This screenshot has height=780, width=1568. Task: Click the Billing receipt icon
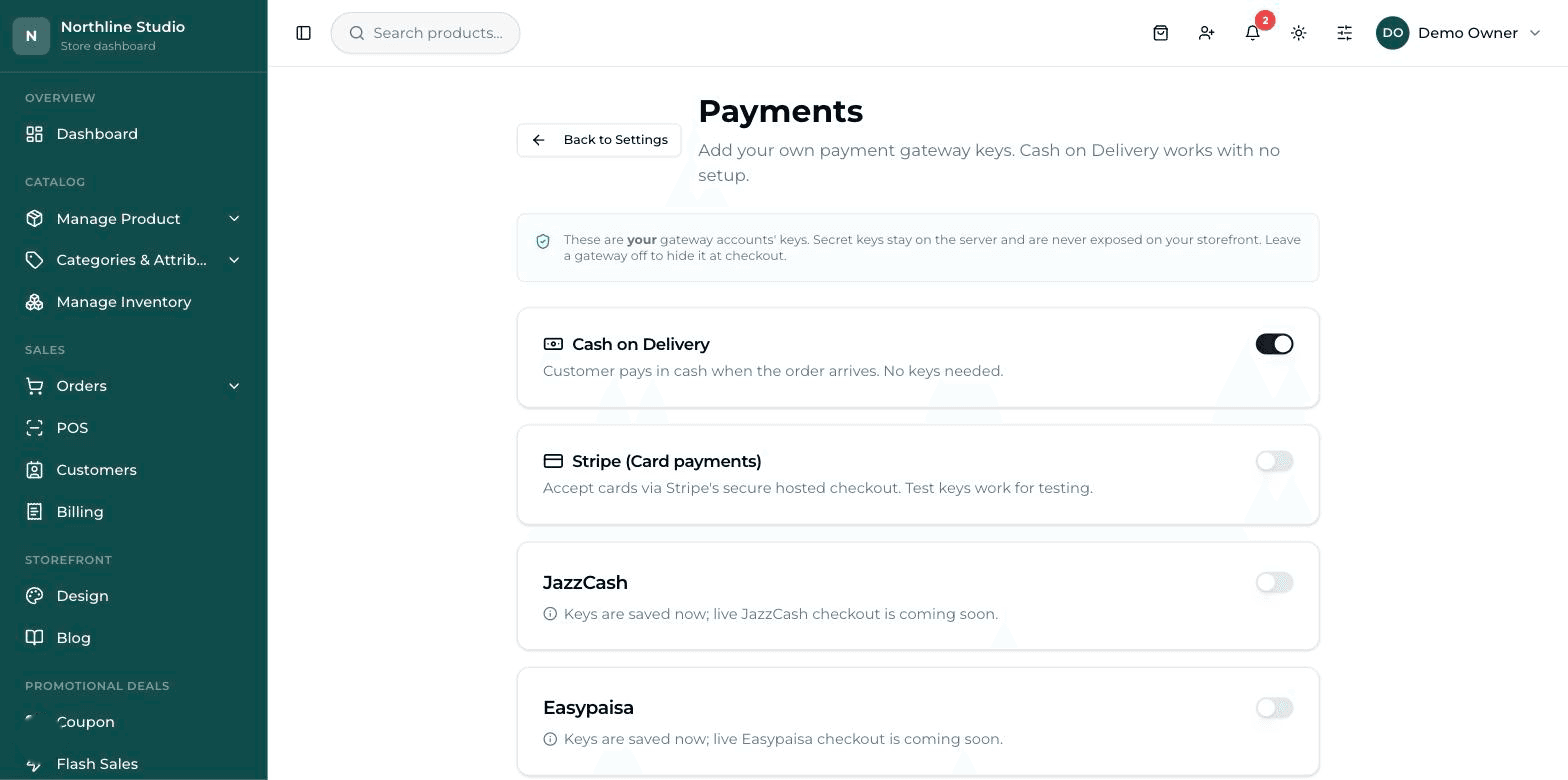point(35,512)
